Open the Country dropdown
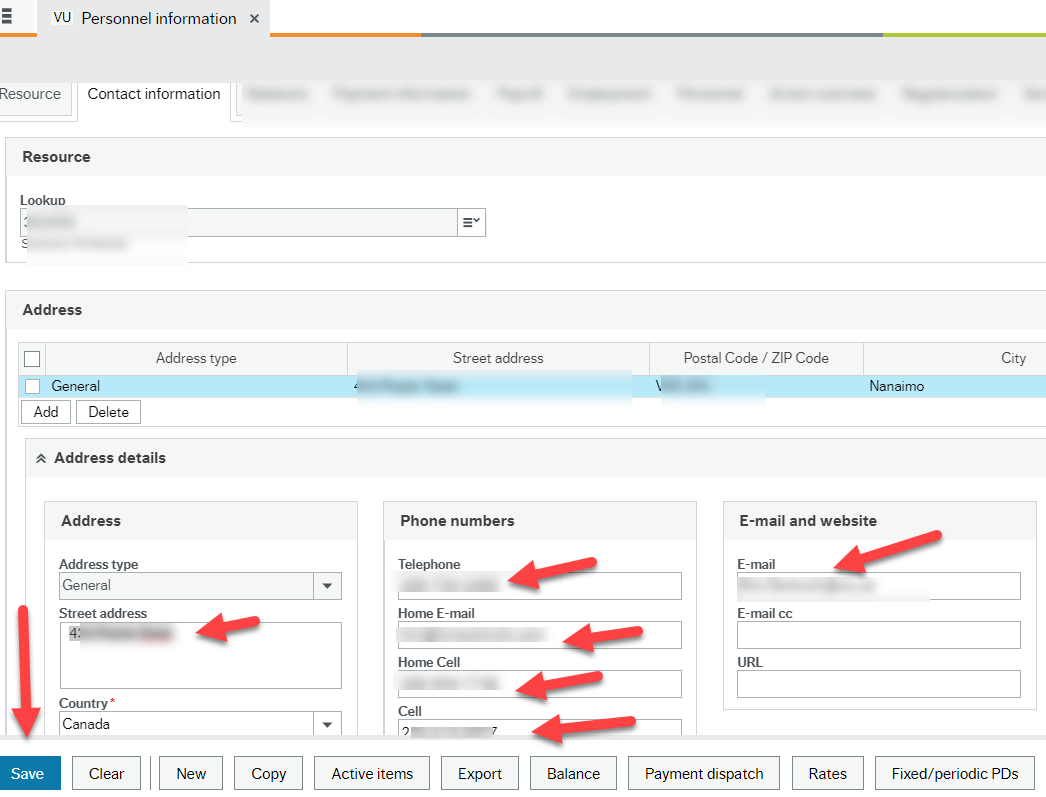Viewport: 1046px width, 797px height. click(x=327, y=723)
